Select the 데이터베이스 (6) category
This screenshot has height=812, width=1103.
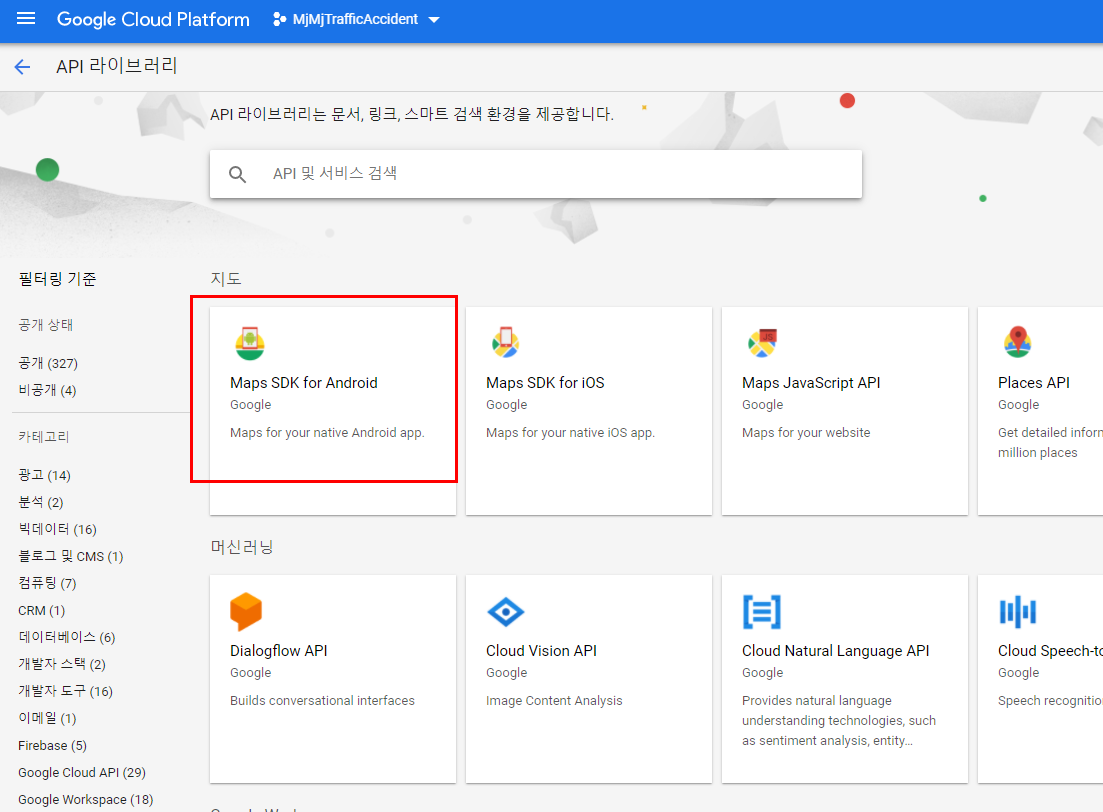click(67, 637)
